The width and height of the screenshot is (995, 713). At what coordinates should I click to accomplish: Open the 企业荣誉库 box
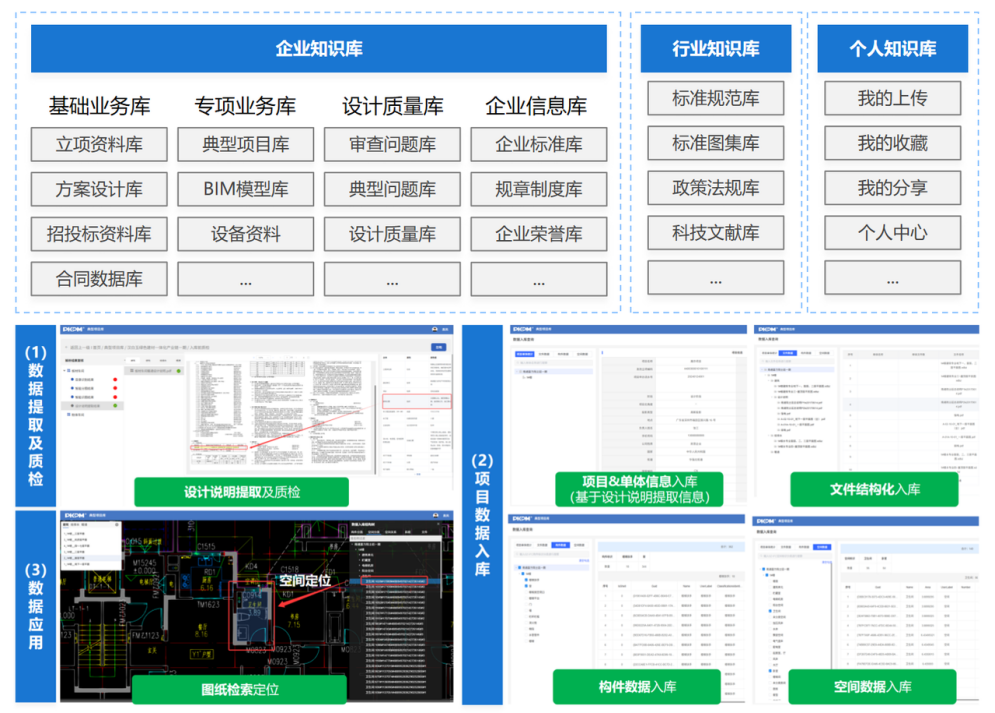pos(539,234)
